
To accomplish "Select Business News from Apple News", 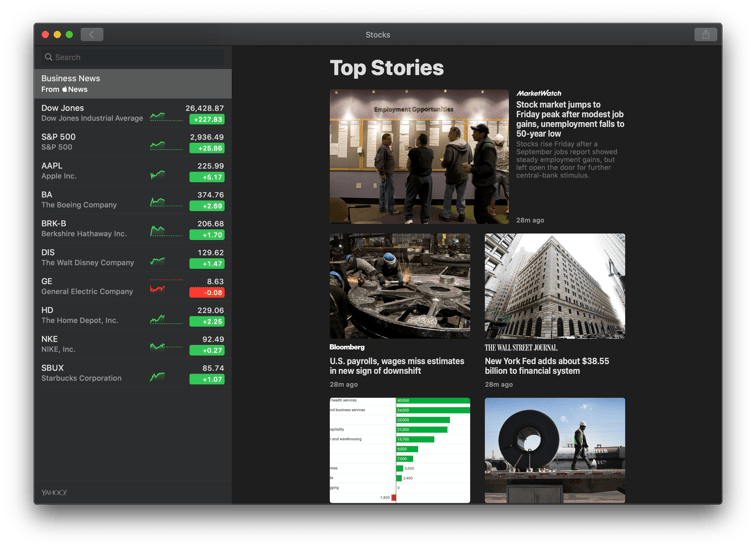I will (x=133, y=83).
